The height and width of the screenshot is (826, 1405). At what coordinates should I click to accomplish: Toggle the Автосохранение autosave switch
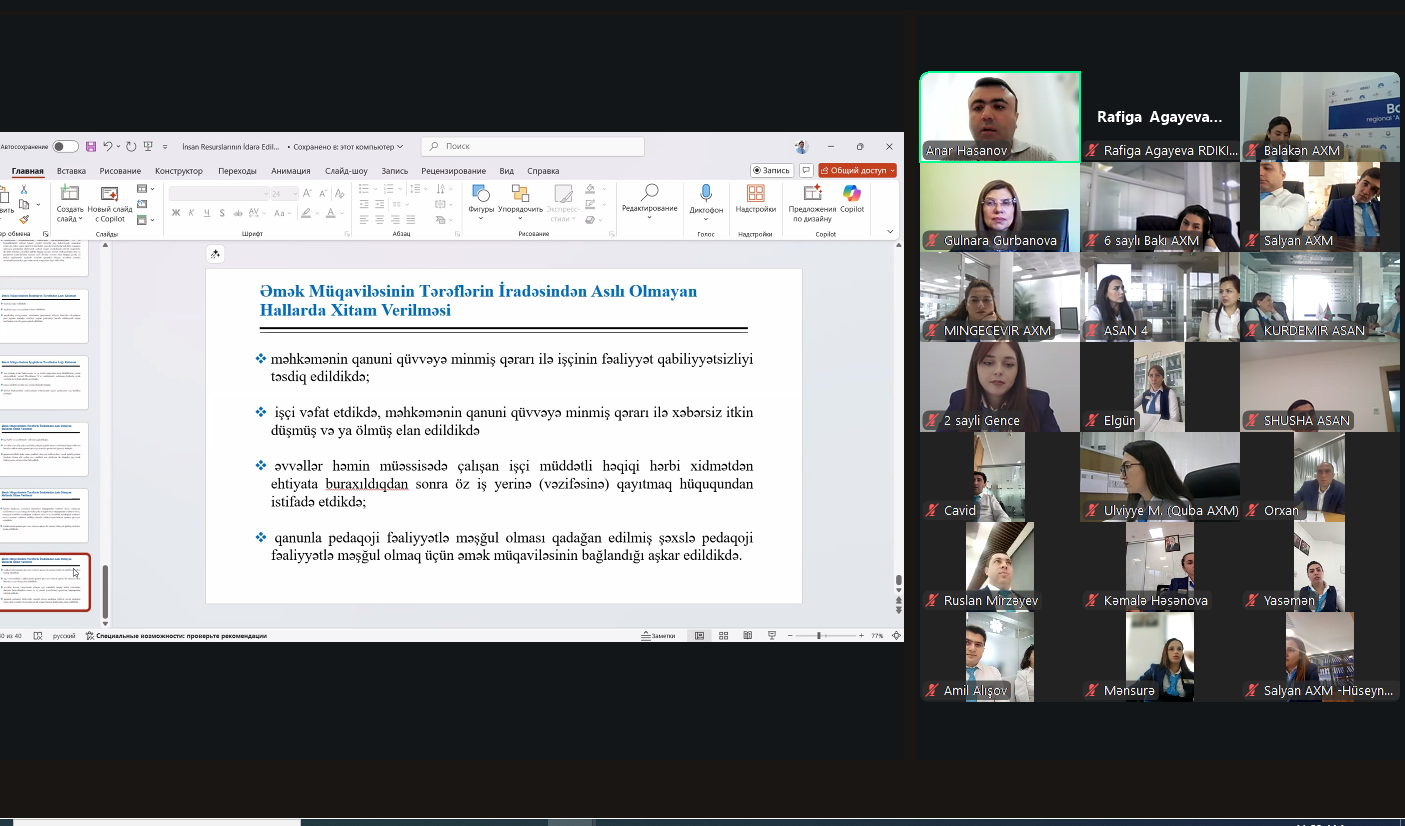pos(65,147)
